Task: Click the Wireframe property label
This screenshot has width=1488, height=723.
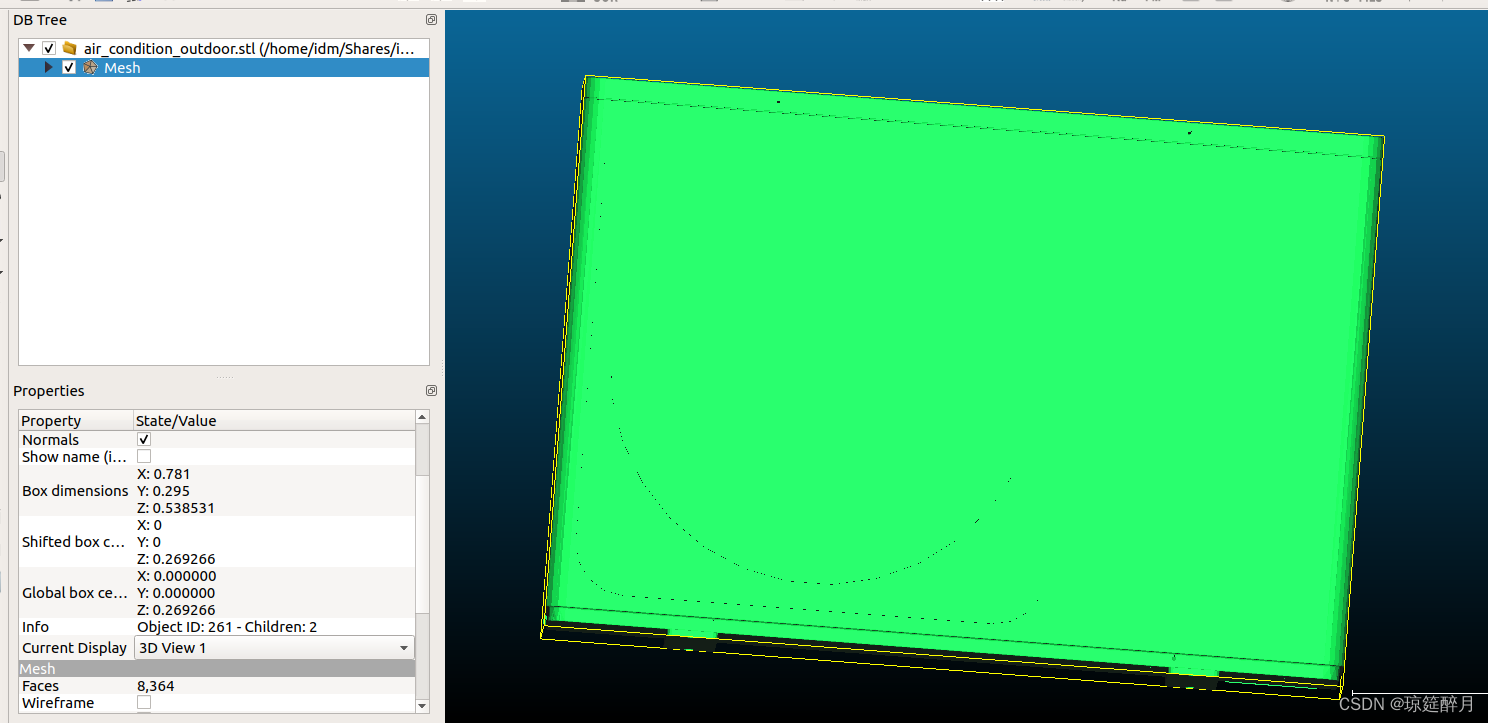Action: [x=58, y=703]
